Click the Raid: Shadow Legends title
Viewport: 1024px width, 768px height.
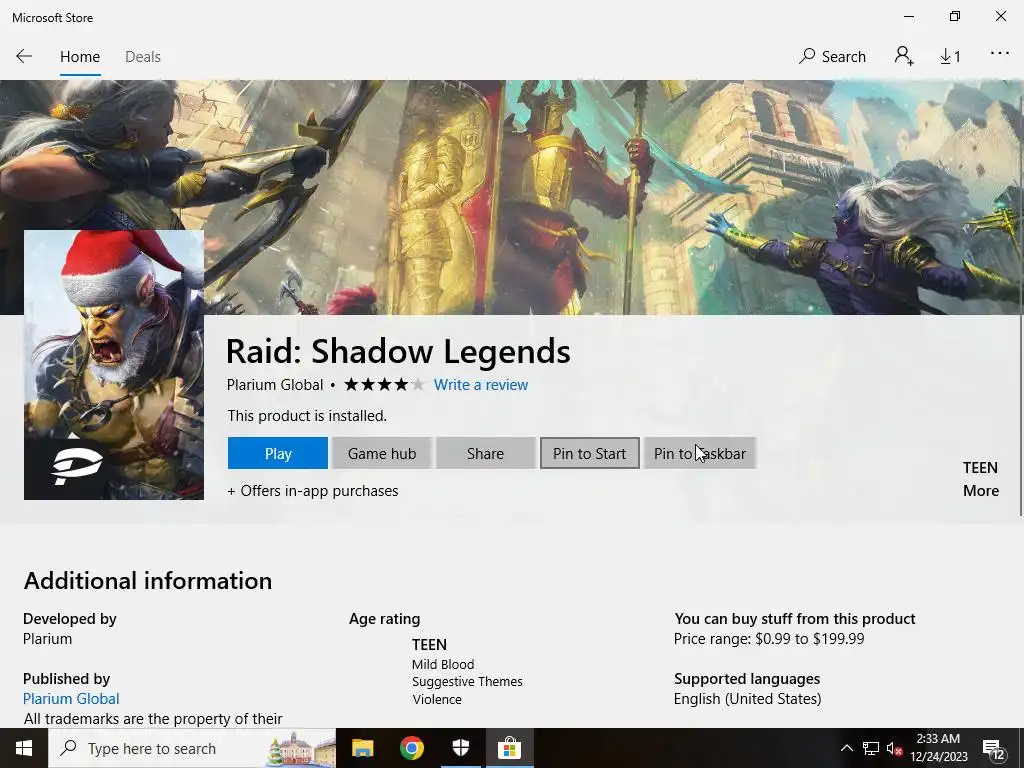click(x=398, y=351)
